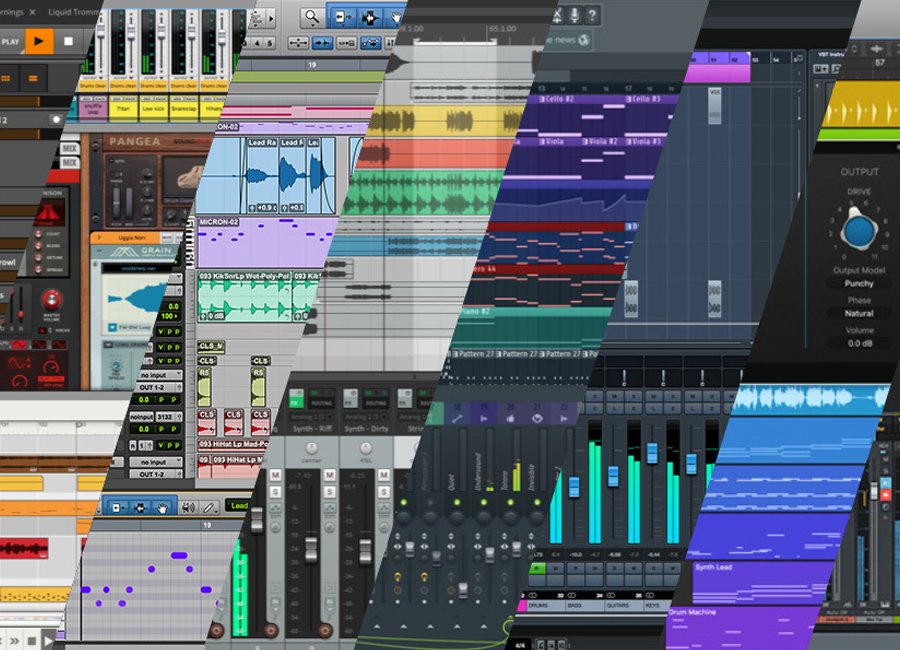
Task: Open the Output Model Punchy dropdown
Action: click(859, 284)
